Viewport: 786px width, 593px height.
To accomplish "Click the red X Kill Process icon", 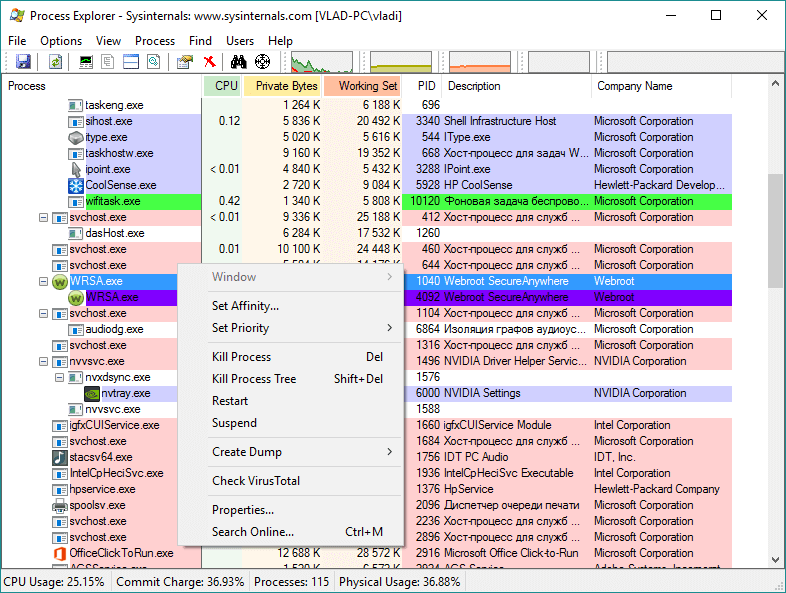I will point(210,62).
